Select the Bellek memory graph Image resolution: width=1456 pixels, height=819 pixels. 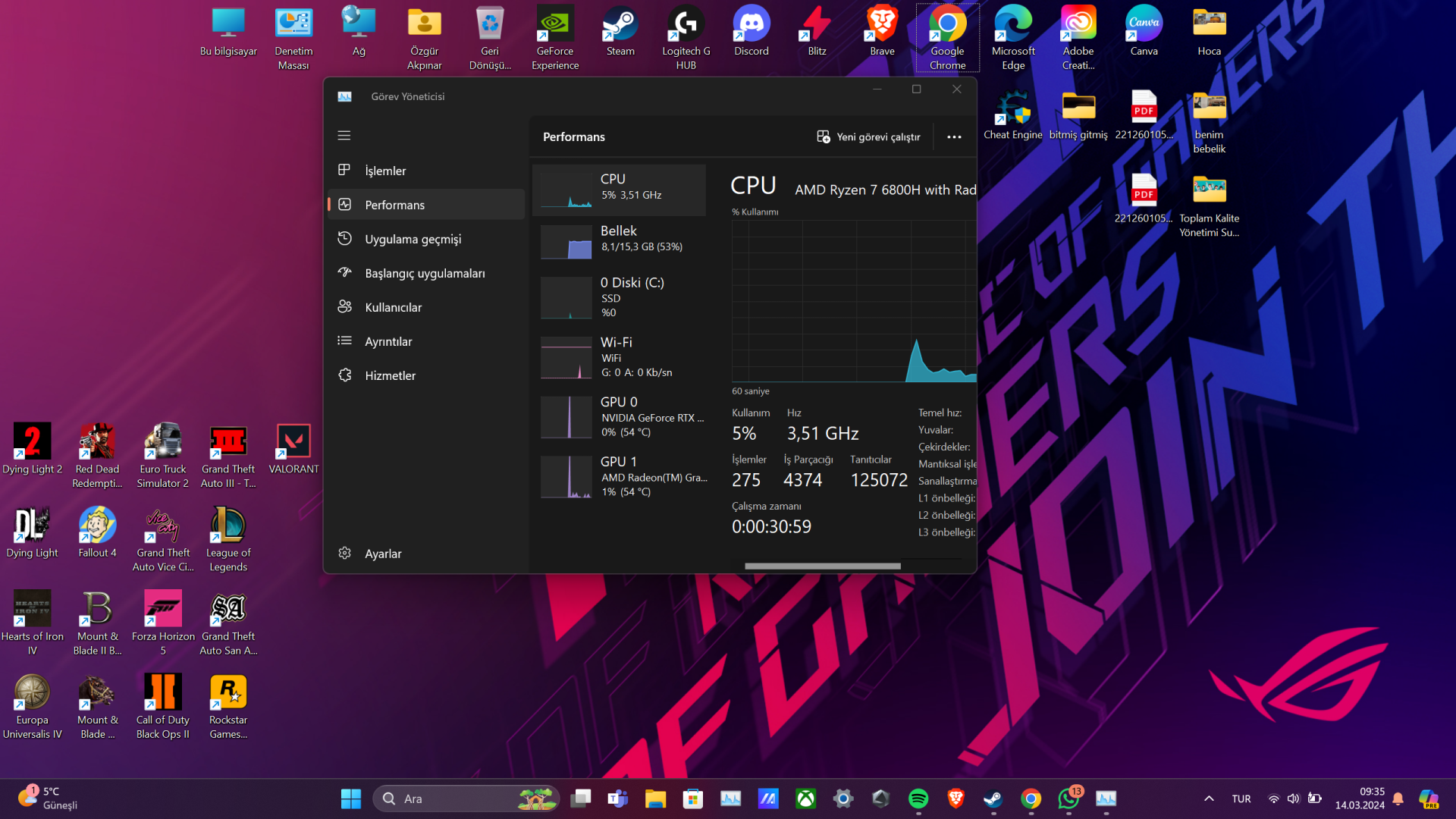coord(619,239)
